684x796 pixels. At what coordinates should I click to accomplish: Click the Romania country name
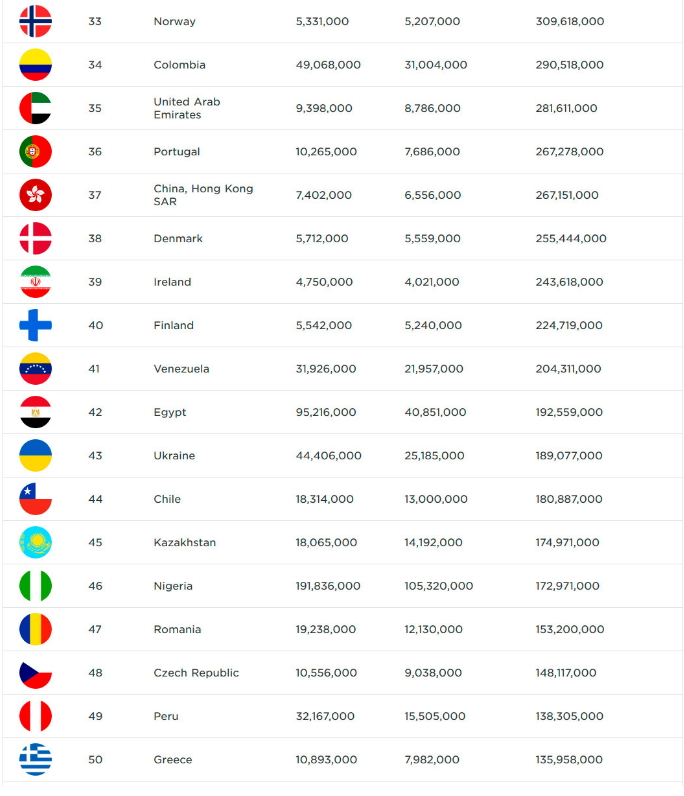[x=177, y=629]
